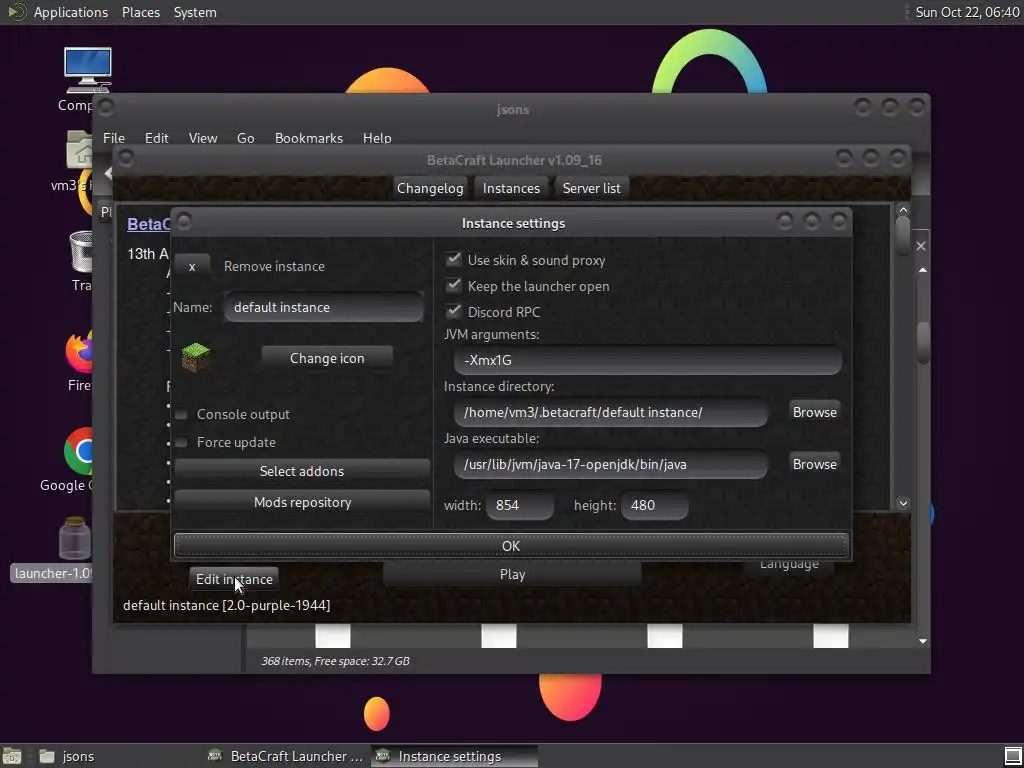Click the instance Name input field
The image size is (1024, 768).
[x=323, y=307]
